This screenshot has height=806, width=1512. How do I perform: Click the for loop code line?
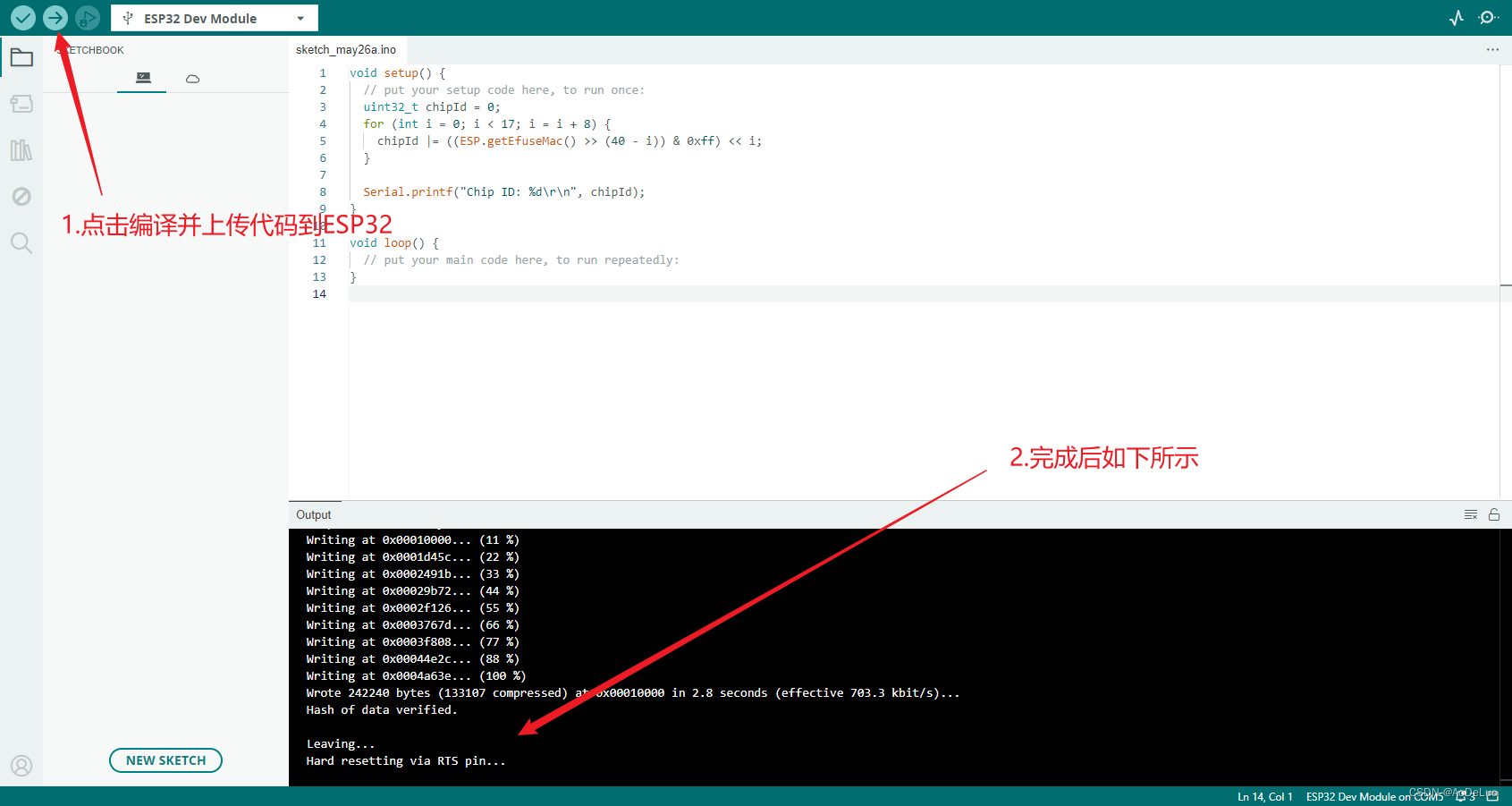pos(487,124)
